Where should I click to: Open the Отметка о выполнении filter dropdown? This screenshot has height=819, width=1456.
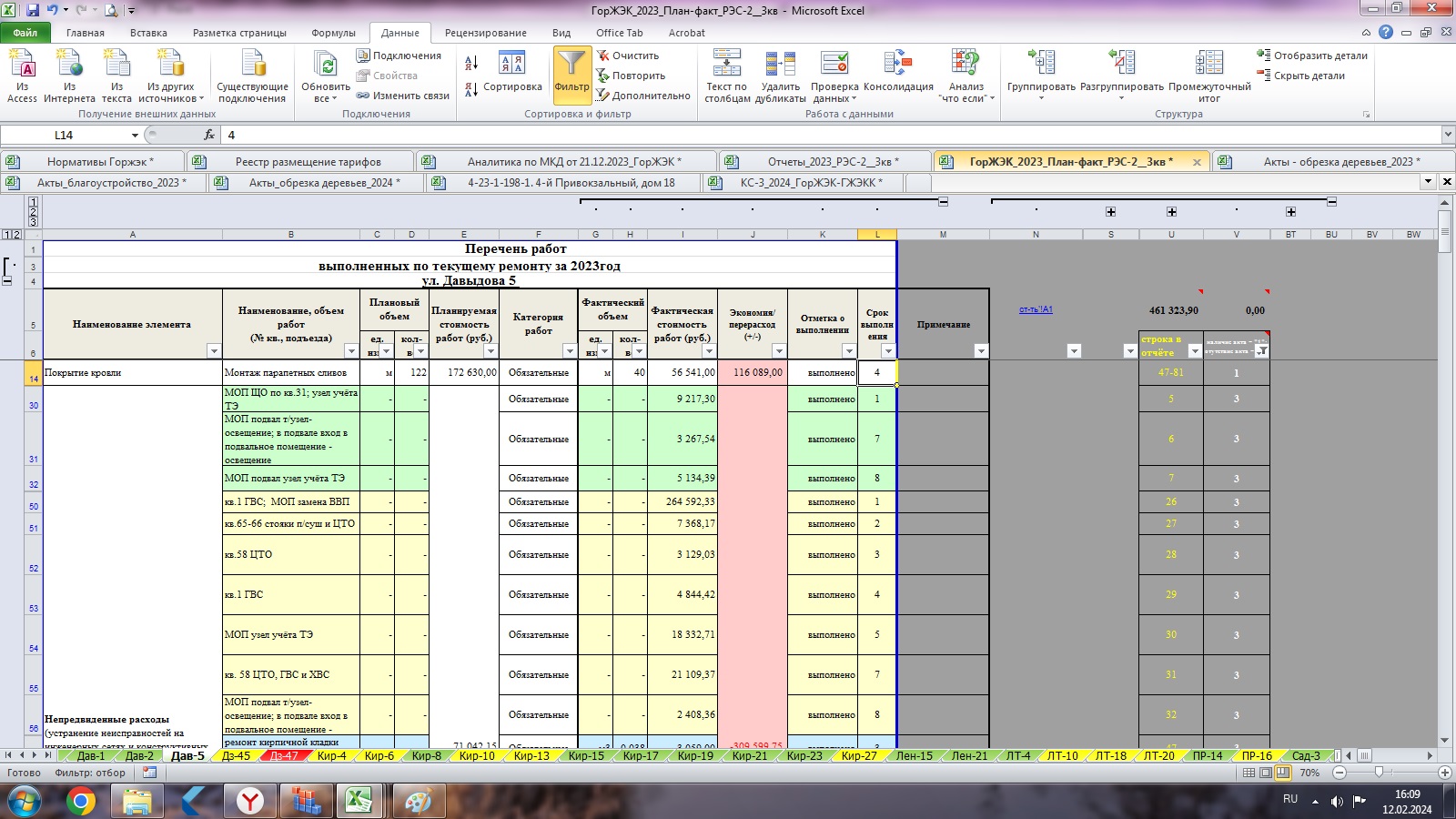pyautogui.click(x=849, y=351)
